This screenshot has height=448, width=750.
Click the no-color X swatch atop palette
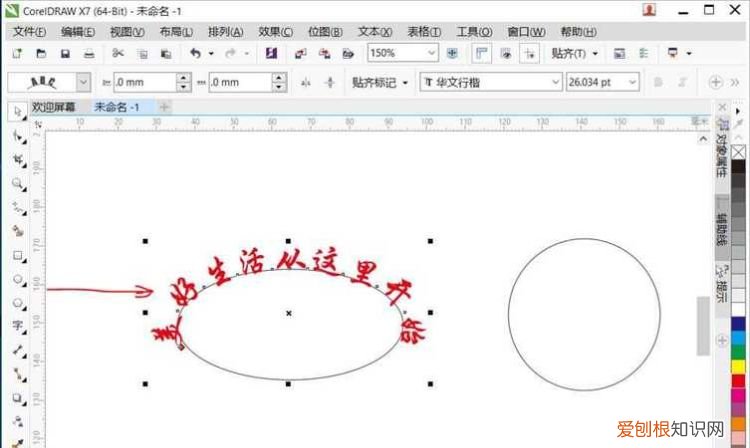[738, 152]
